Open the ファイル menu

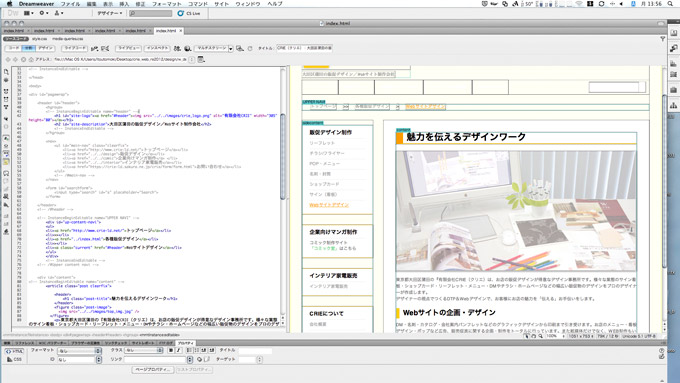click(70, 3)
